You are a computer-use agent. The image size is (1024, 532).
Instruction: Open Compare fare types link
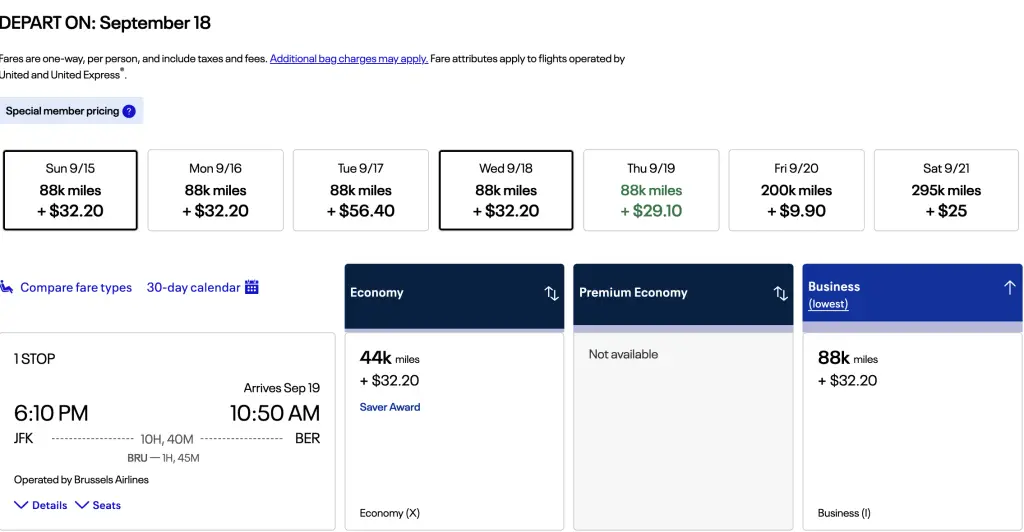tap(76, 288)
